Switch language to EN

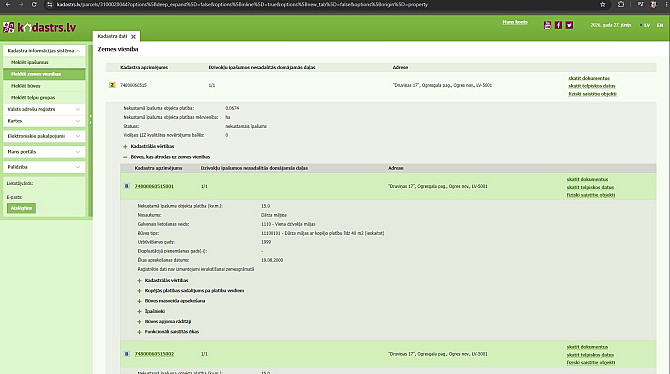[x=660, y=25]
